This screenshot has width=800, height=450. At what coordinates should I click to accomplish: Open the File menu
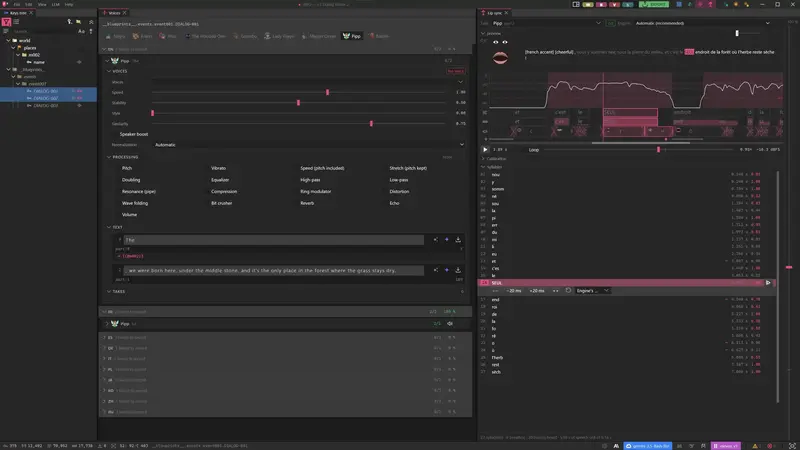17,4
